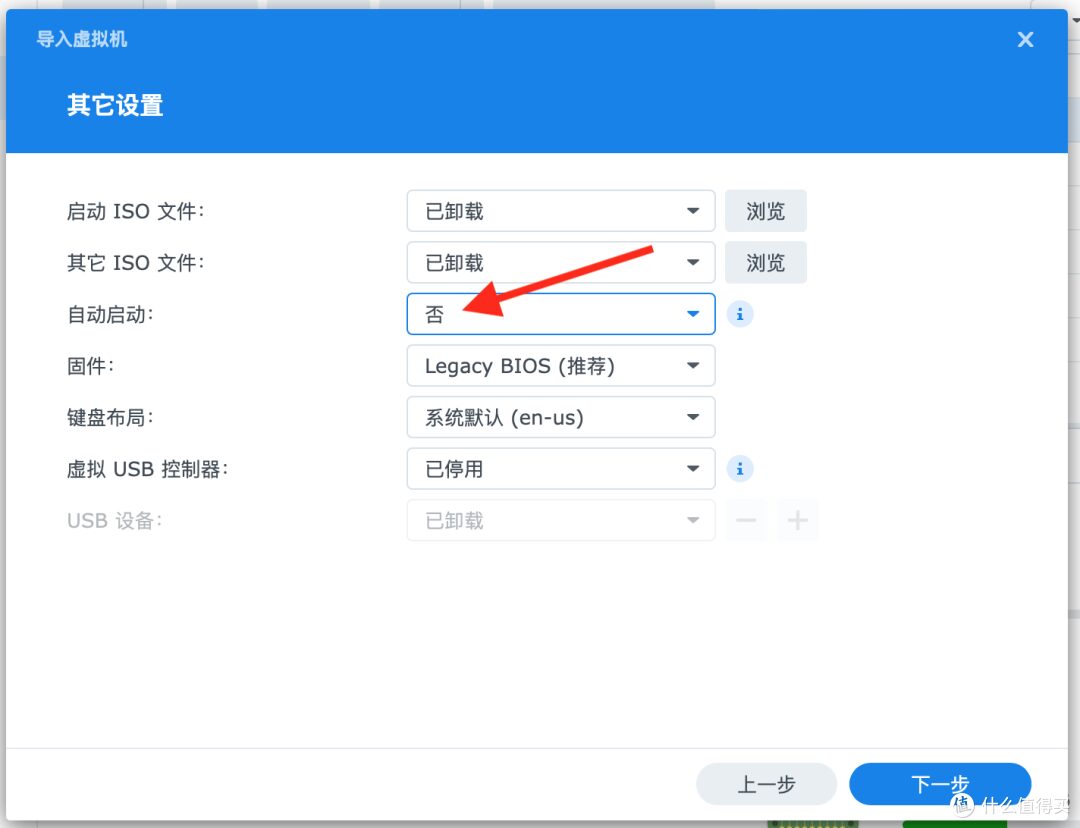Click the minus icon next to USB 设备
1080x828 pixels.
[746, 520]
